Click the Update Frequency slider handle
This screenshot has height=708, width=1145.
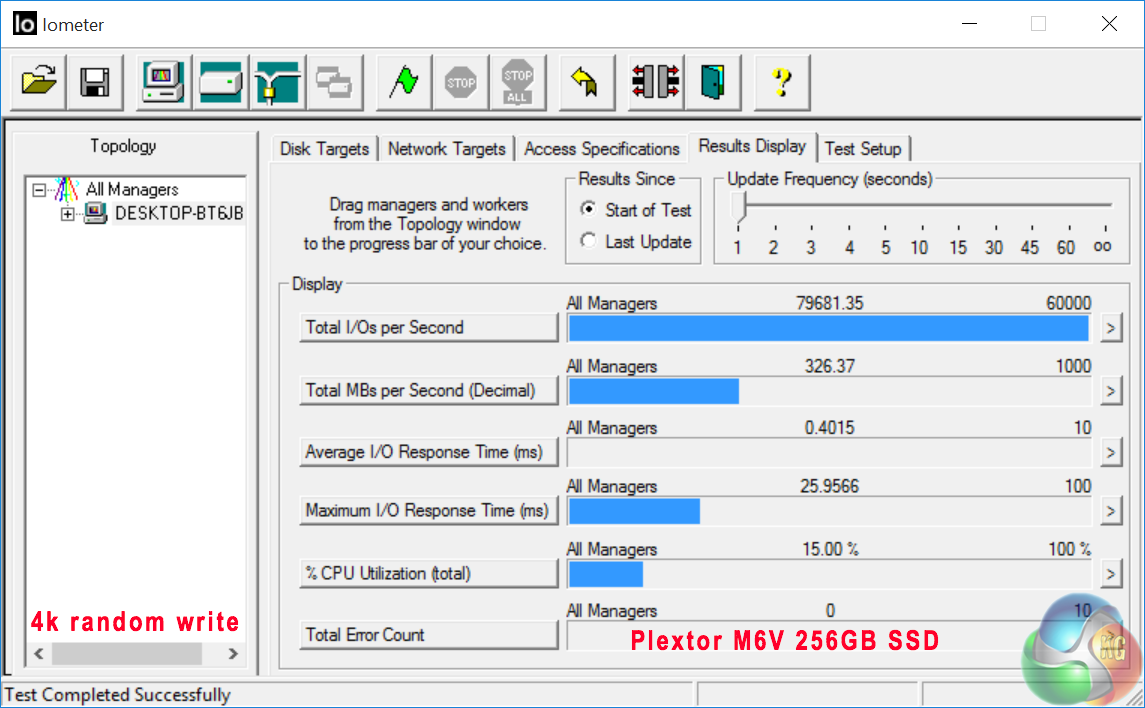click(x=739, y=208)
